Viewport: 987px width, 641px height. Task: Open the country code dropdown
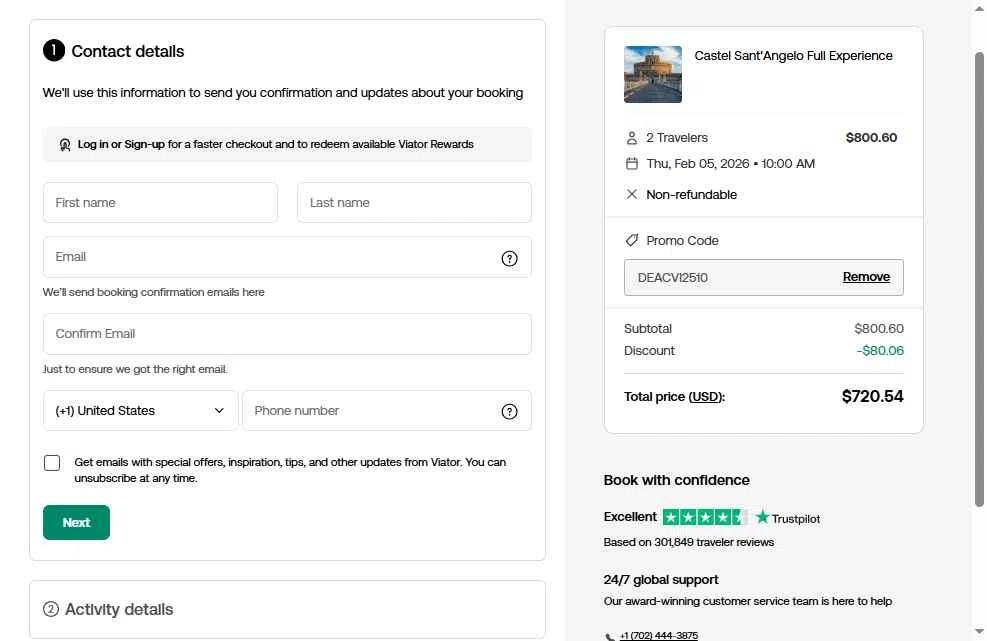click(x=140, y=411)
